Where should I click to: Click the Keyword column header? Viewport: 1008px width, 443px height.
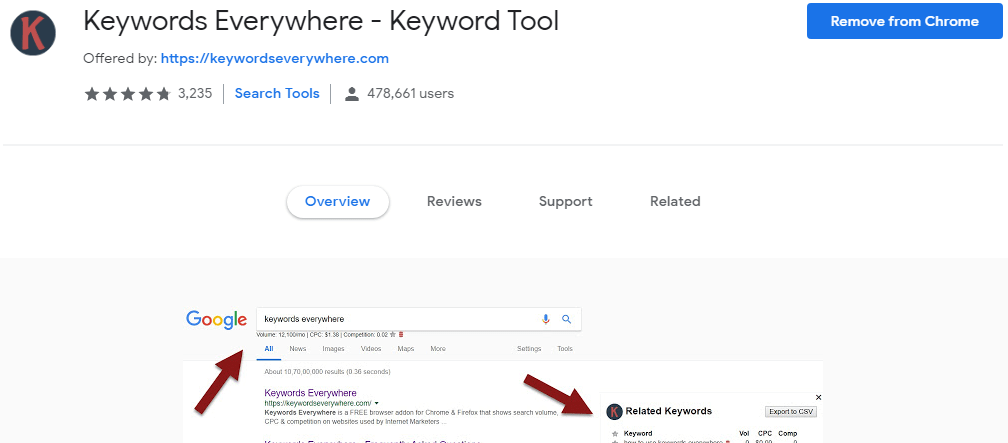[x=638, y=434]
